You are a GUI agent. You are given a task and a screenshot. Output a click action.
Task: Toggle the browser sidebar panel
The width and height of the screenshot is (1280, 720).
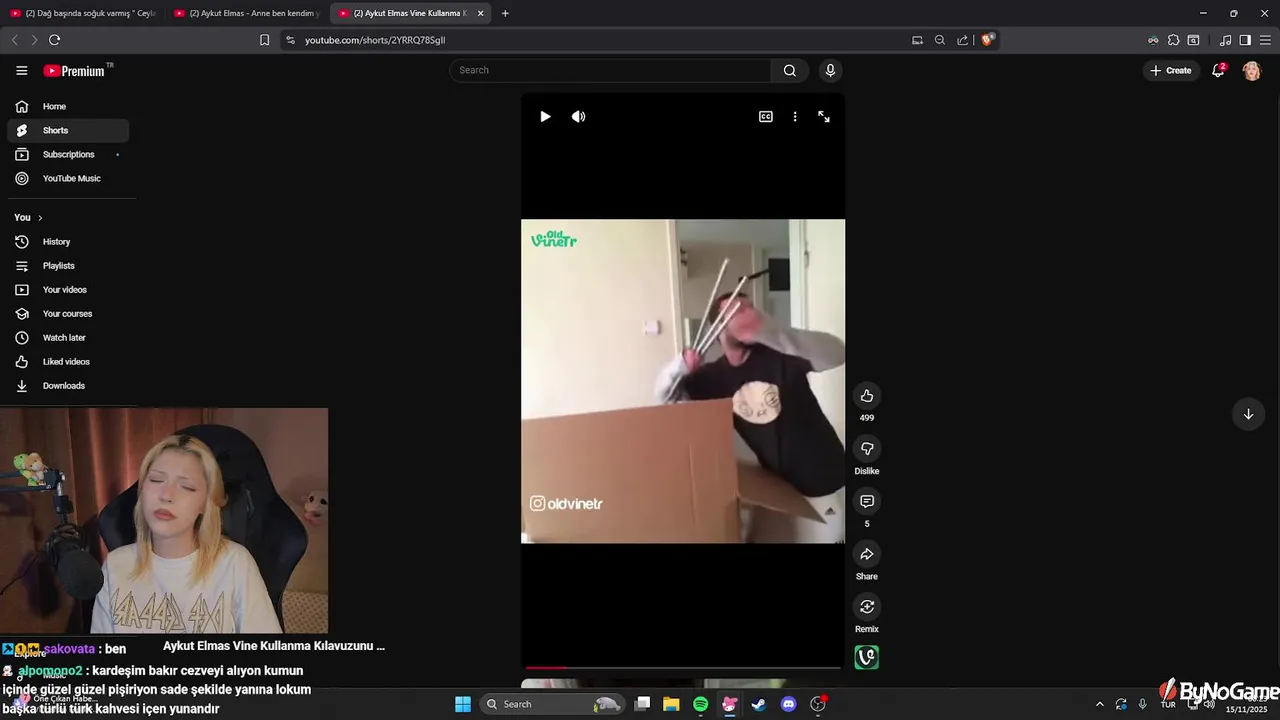[1245, 40]
